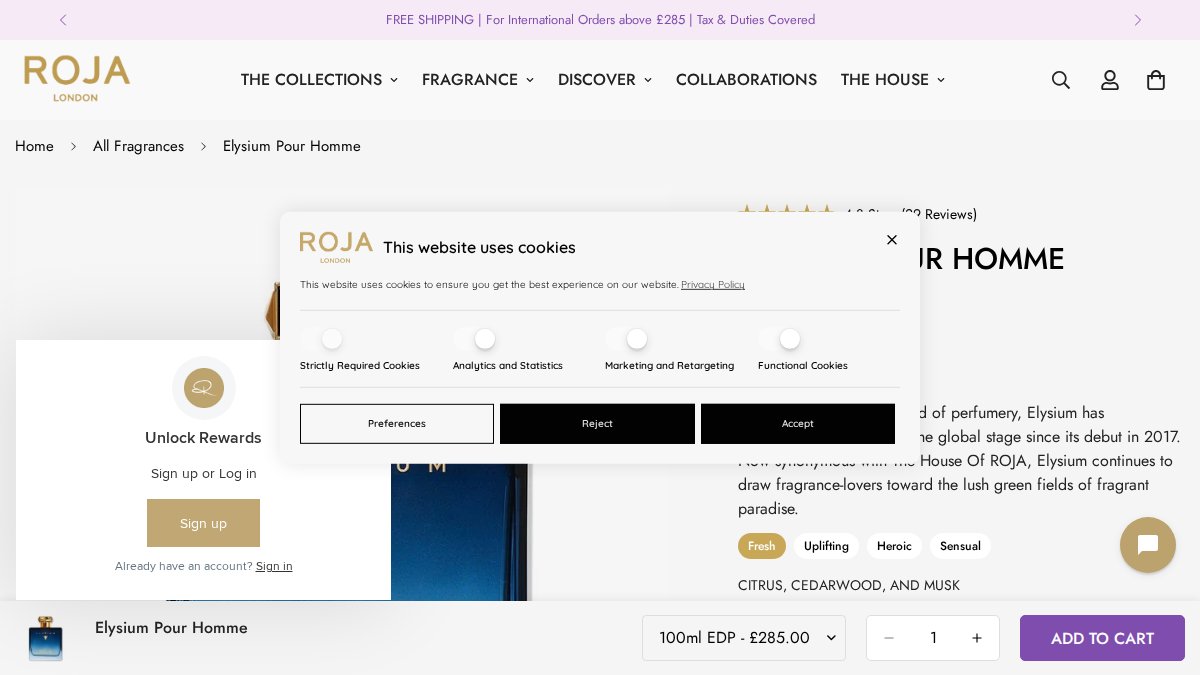Toggle Functional Cookies switch
Screen dimensions: 1200x675
(779, 339)
